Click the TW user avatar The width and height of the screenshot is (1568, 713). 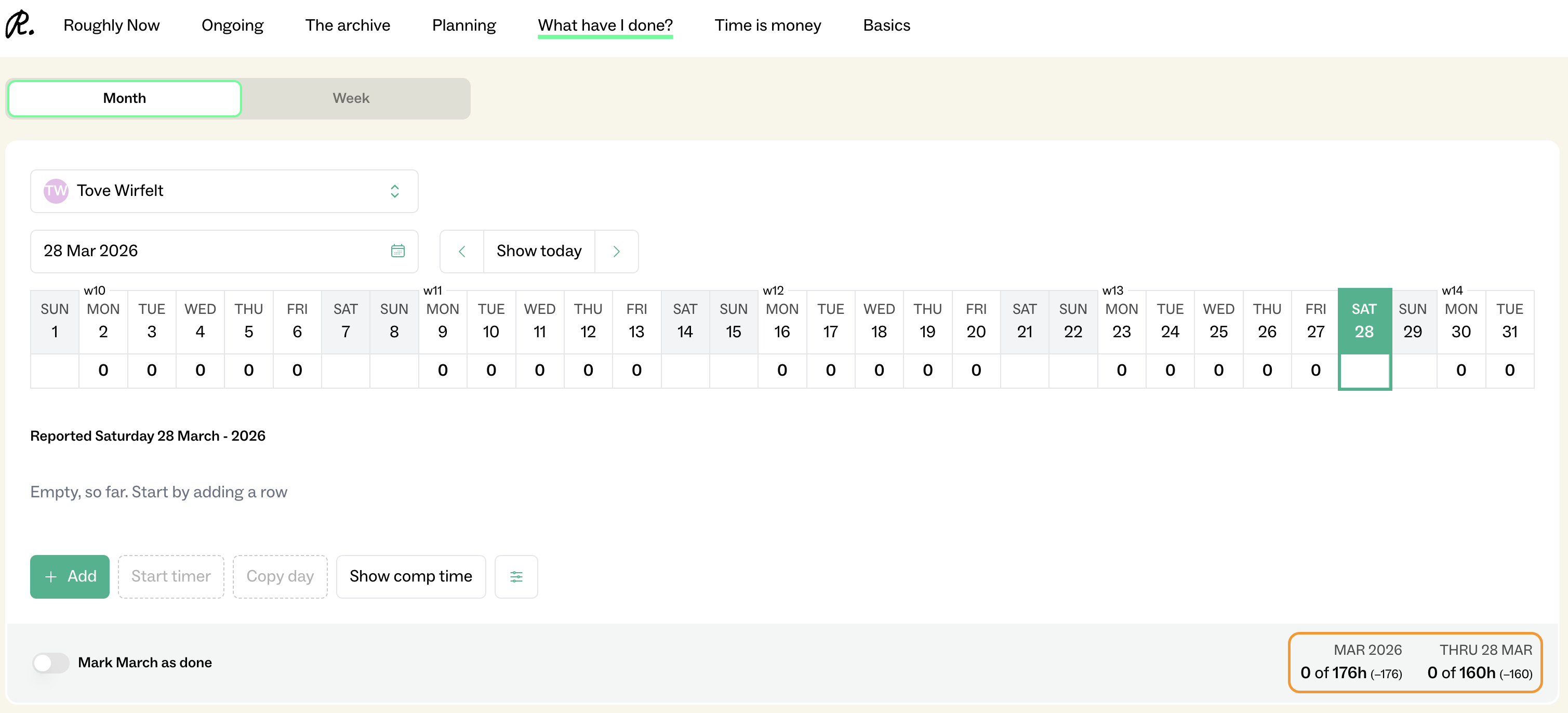coord(56,191)
